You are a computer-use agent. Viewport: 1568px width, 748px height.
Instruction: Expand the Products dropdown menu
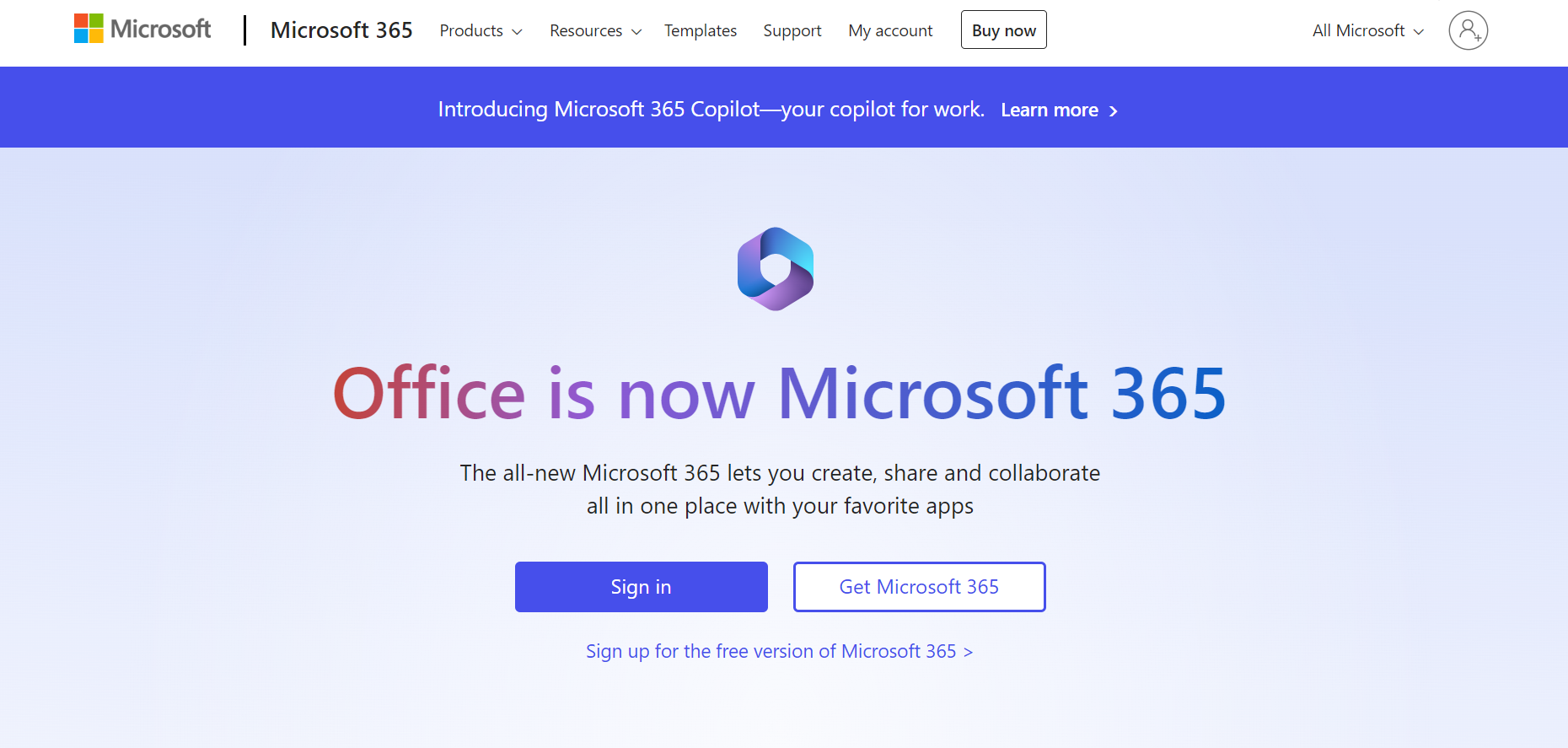pyautogui.click(x=481, y=31)
